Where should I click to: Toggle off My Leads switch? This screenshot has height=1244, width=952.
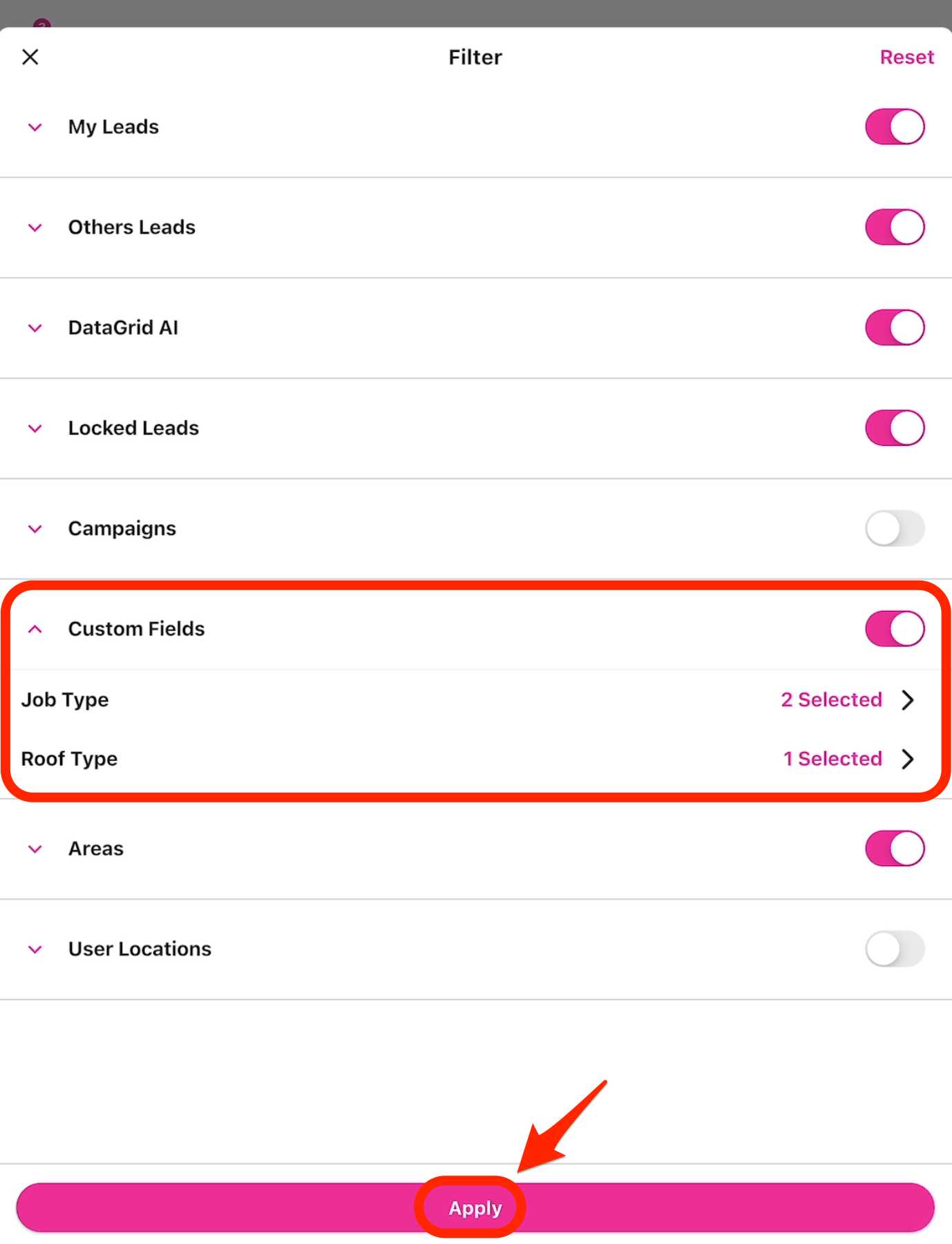pyautogui.click(x=895, y=127)
